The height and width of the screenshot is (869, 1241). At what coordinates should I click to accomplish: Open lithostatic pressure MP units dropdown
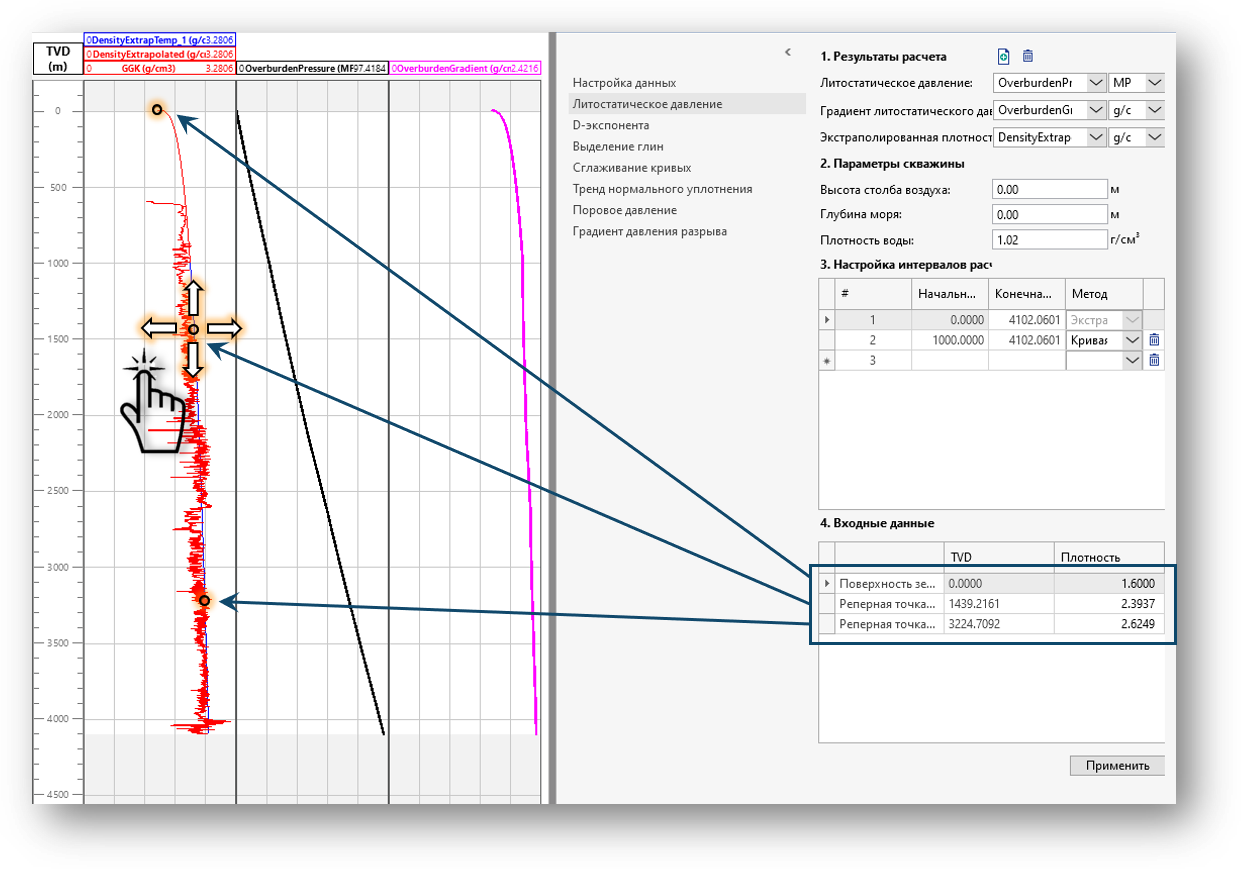point(1156,82)
